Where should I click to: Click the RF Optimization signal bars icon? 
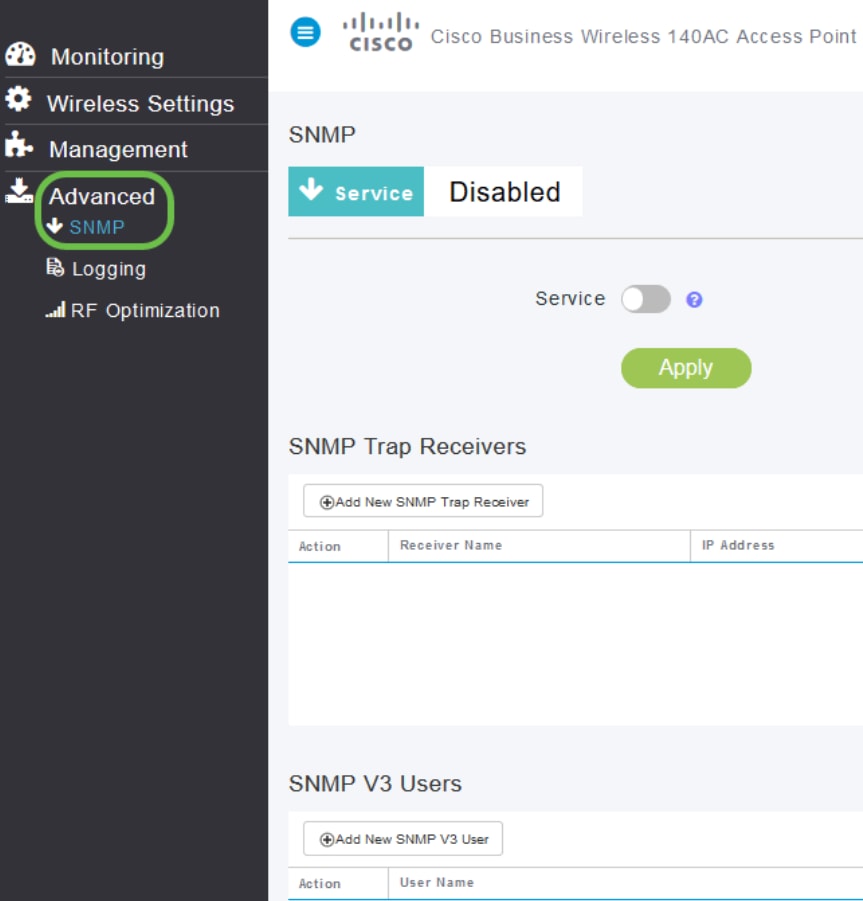(x=56, y=310)
